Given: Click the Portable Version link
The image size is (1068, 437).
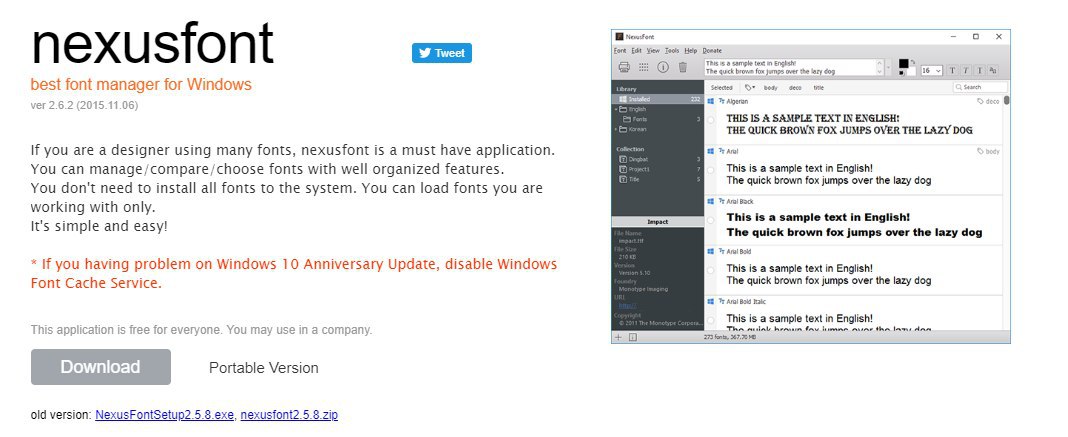Looking at the screenshot, I should point(264,368).
